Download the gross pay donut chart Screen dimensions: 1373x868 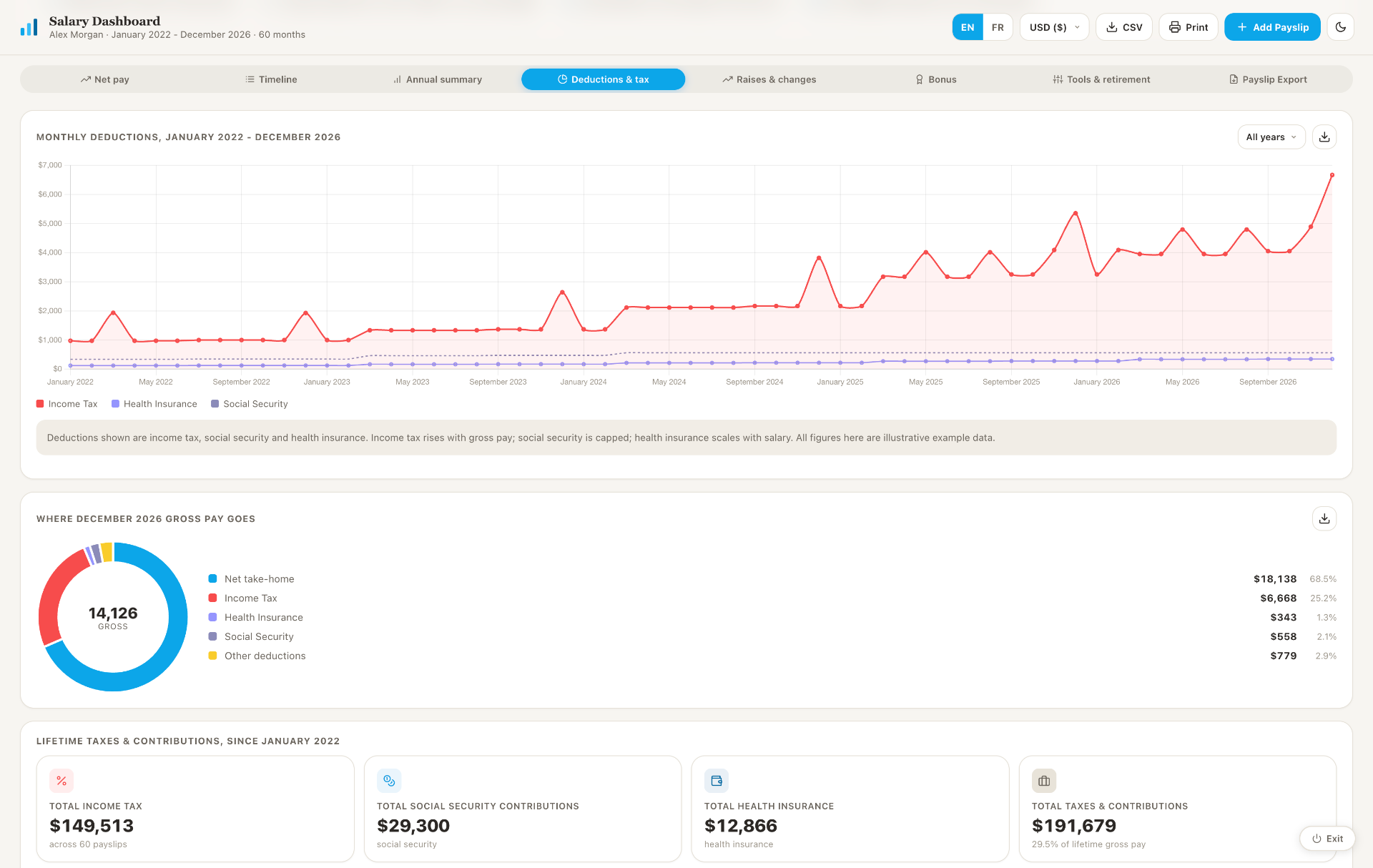coord(1324,518)
